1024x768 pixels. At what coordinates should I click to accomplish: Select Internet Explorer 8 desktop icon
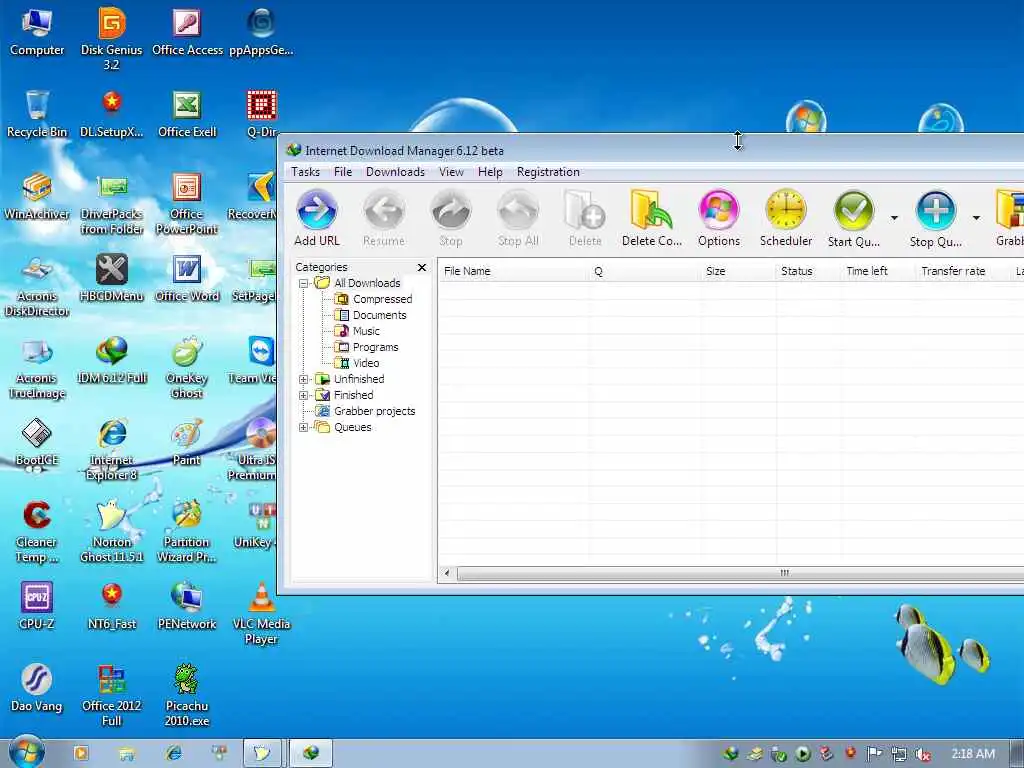[112, 450]
